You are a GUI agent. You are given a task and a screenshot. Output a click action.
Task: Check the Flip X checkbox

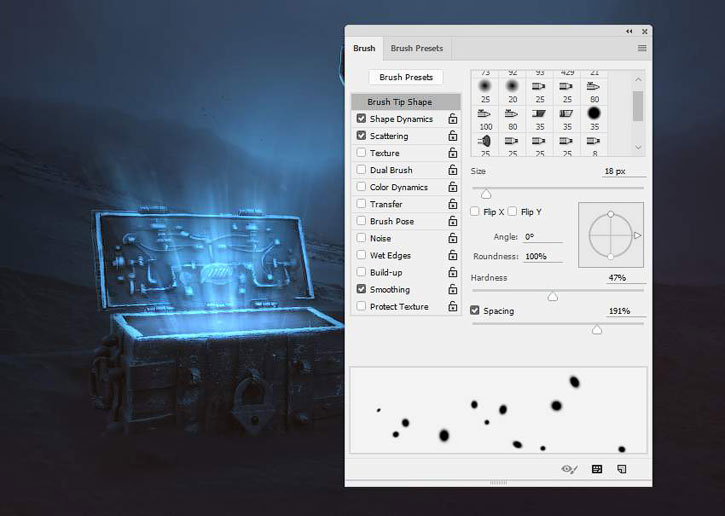(x=474, y=211)
